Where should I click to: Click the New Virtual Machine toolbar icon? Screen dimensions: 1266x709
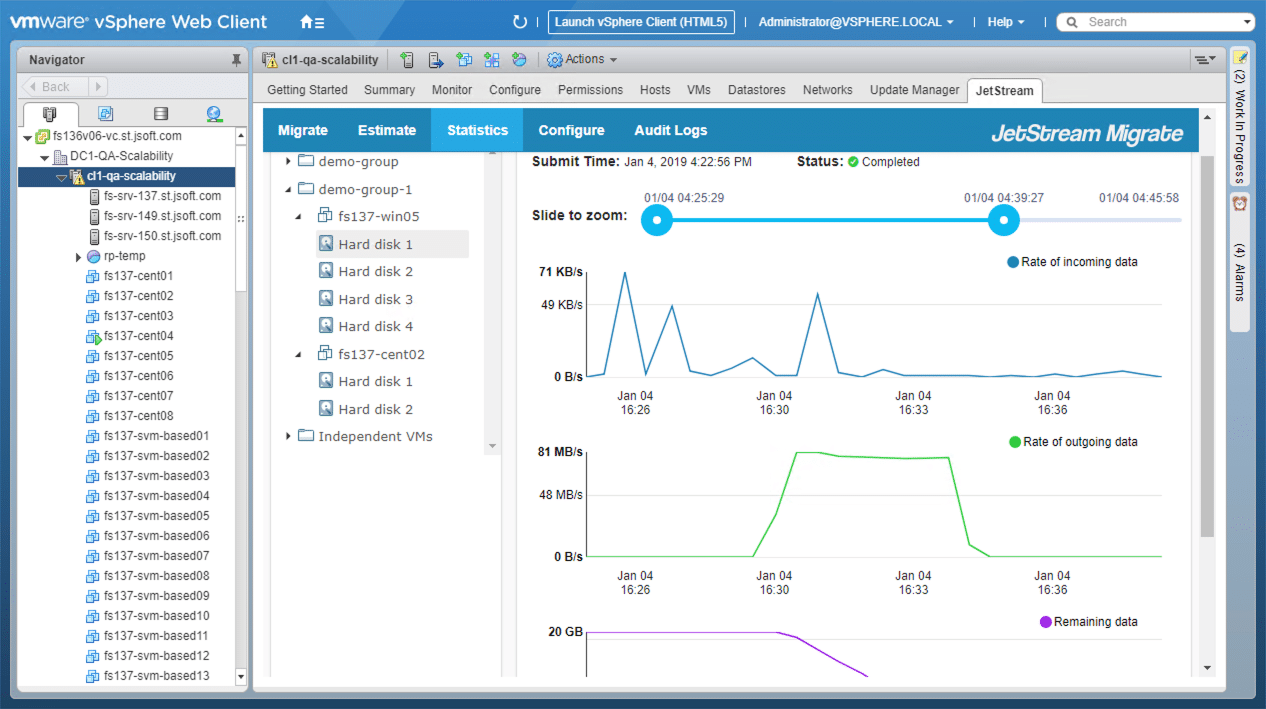tap(464, 60)
